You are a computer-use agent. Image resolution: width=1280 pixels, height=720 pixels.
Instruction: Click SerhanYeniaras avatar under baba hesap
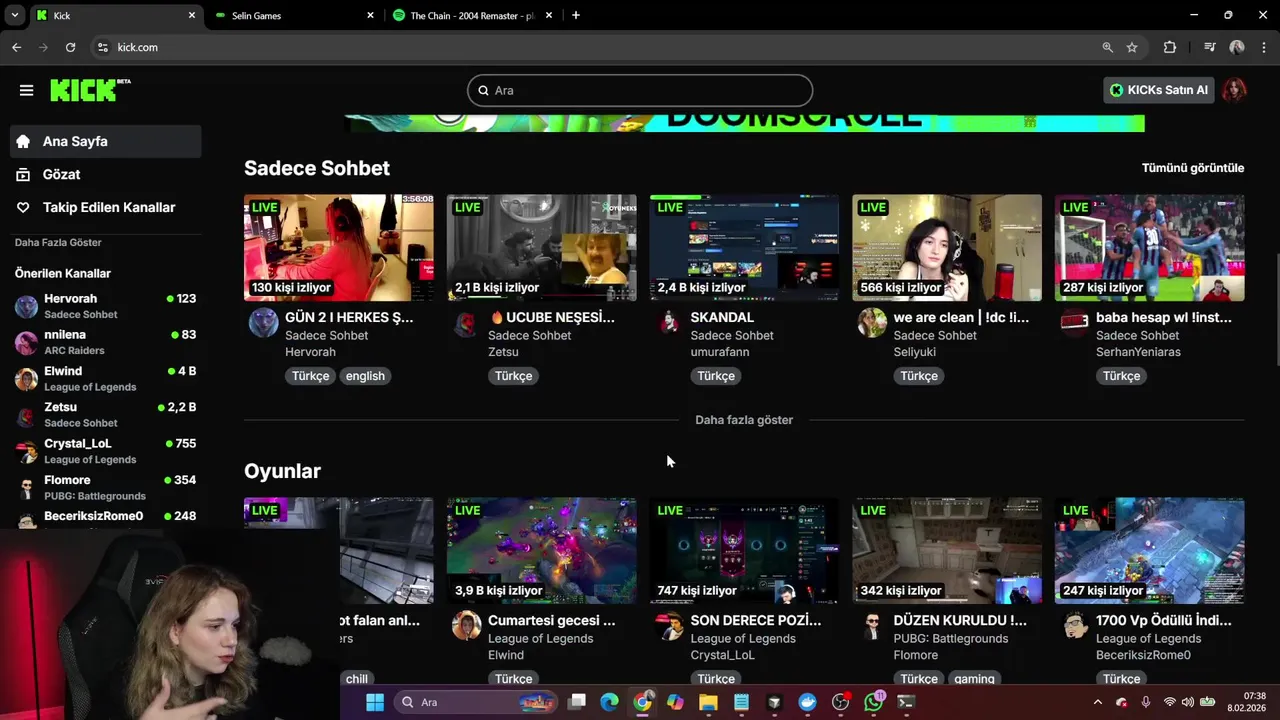click(1074, 322)
